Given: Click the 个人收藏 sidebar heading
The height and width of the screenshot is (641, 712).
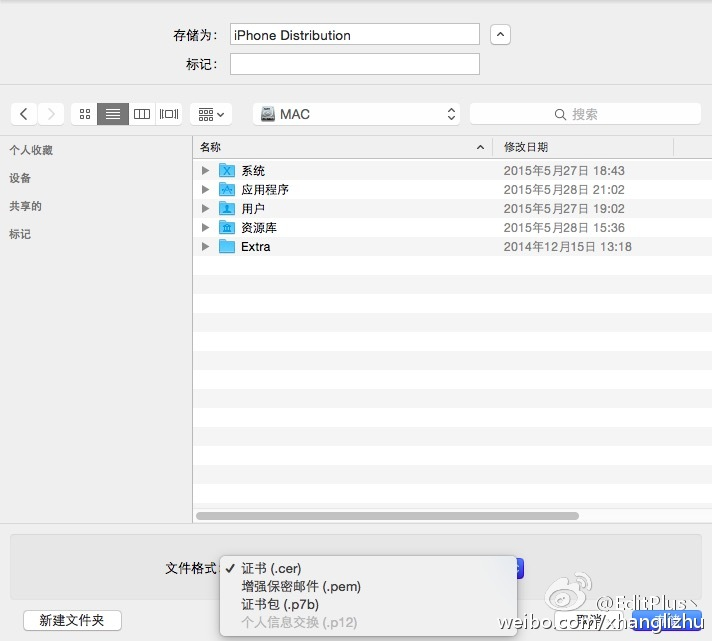Looking at the screenshot, I should pos(31,150).
